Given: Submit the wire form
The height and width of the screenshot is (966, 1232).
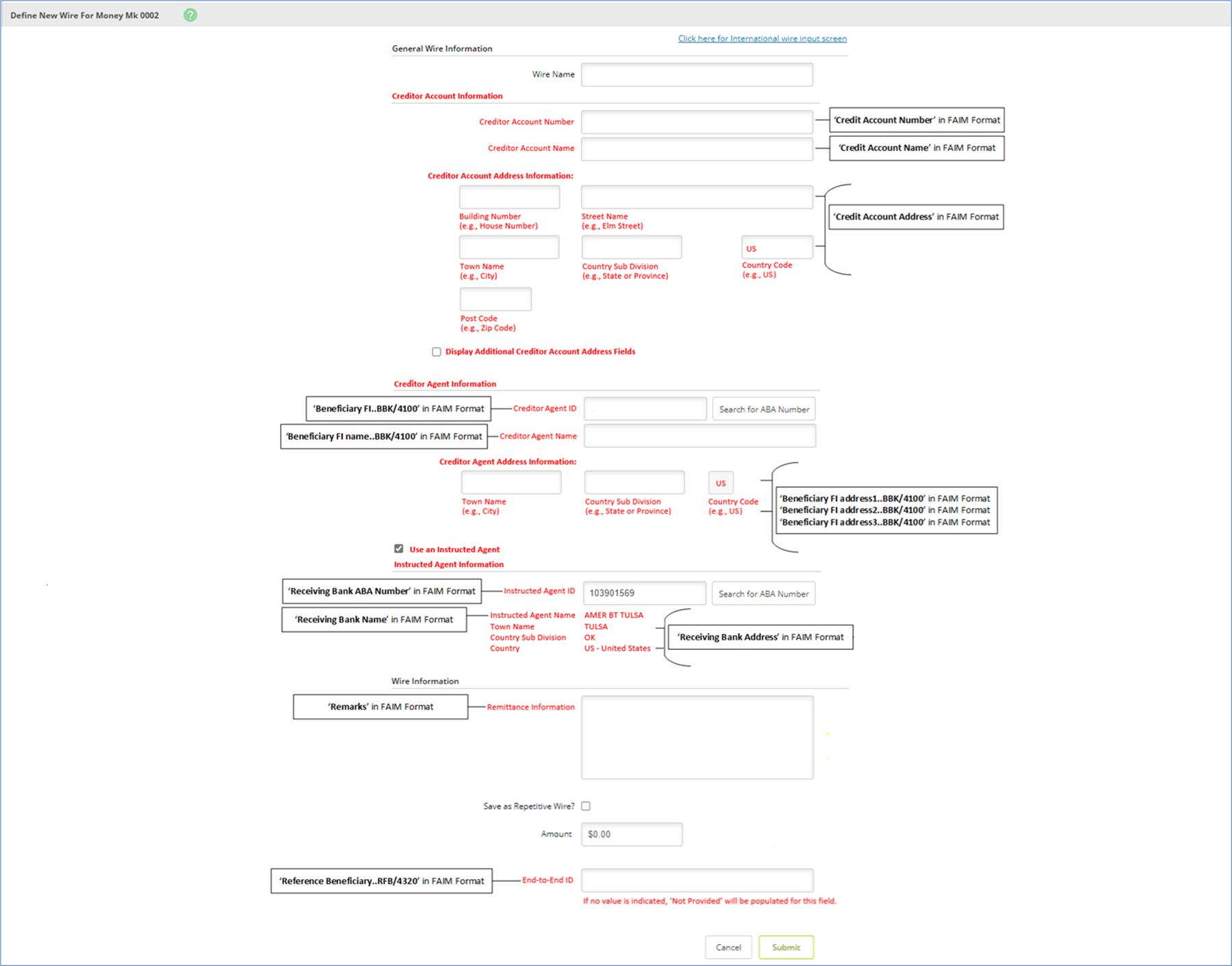Looking at the screenshot, I should (786, 948).
